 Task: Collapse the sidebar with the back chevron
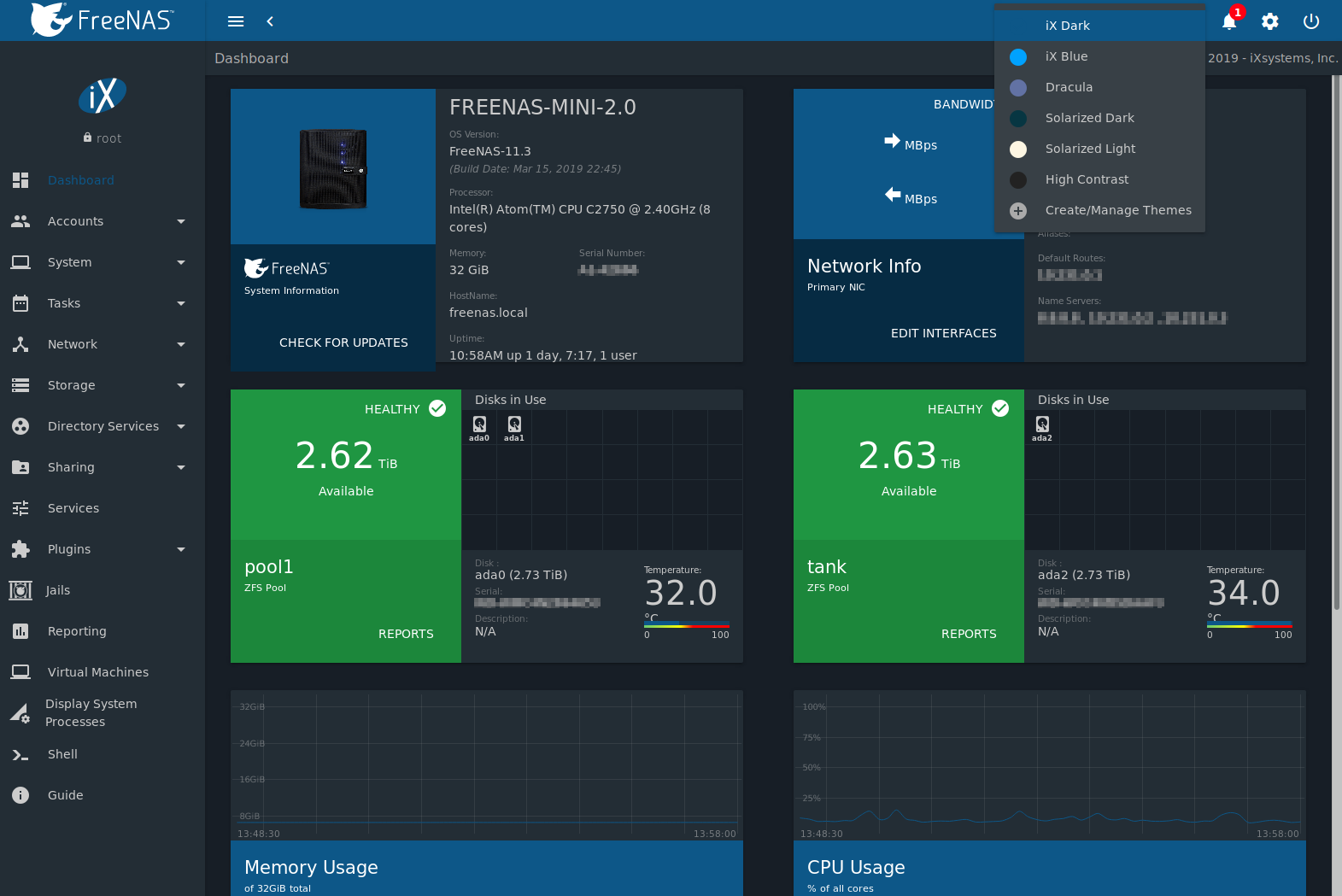tap(270, 21)
